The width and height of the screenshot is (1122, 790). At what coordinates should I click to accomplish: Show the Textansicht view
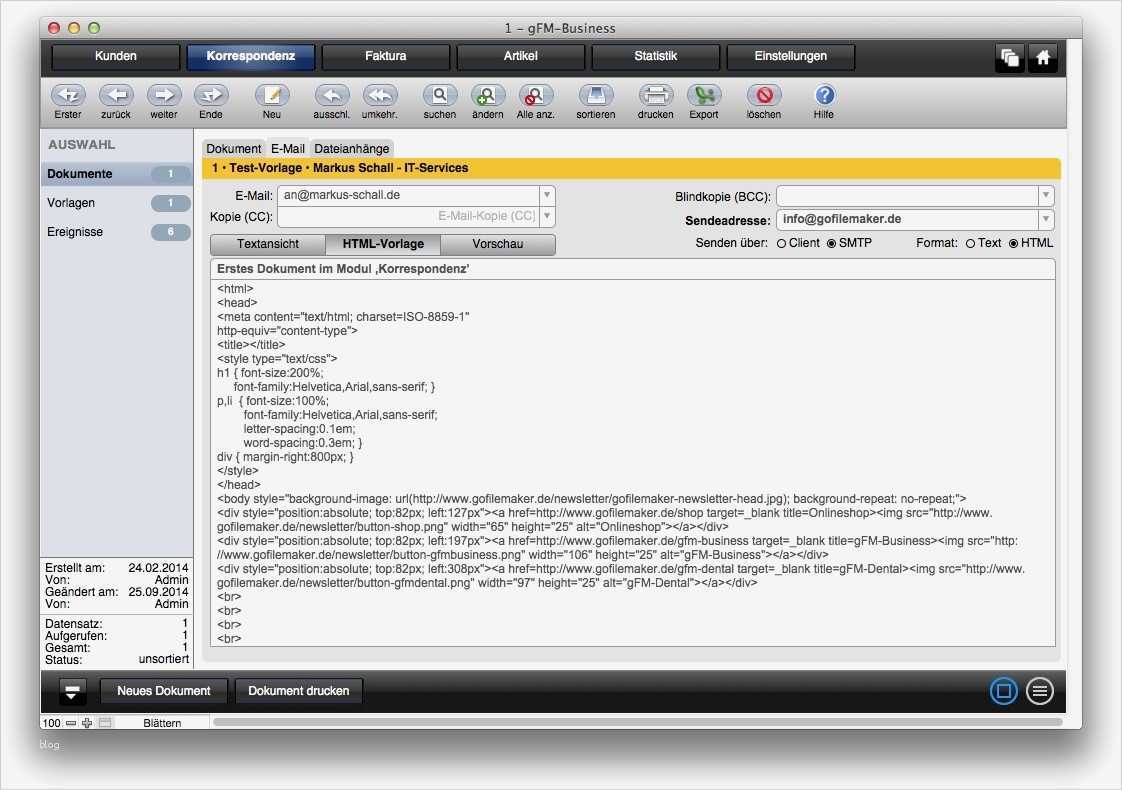[x=268, y=244]
